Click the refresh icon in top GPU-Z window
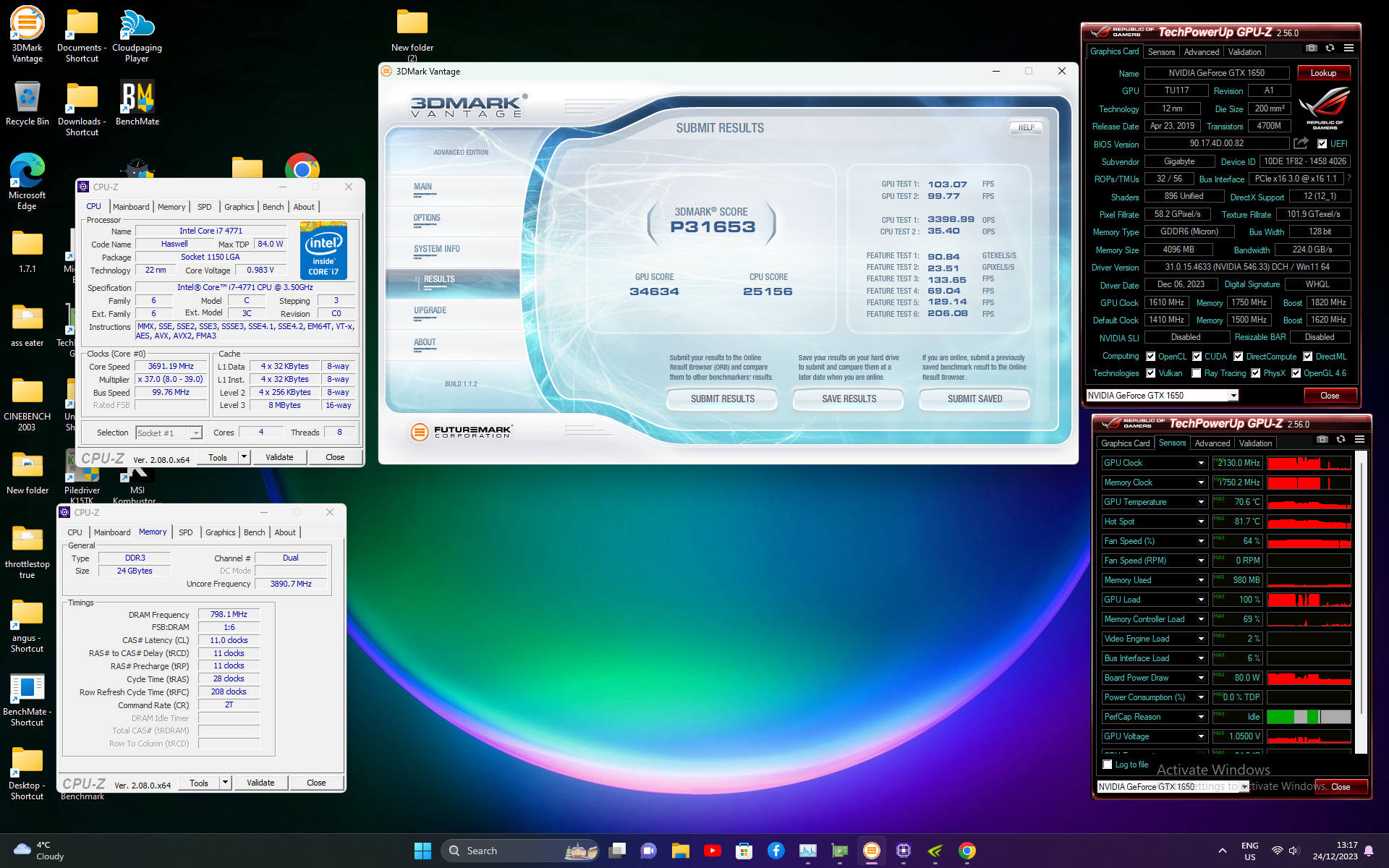 (x=1330, y=48)
